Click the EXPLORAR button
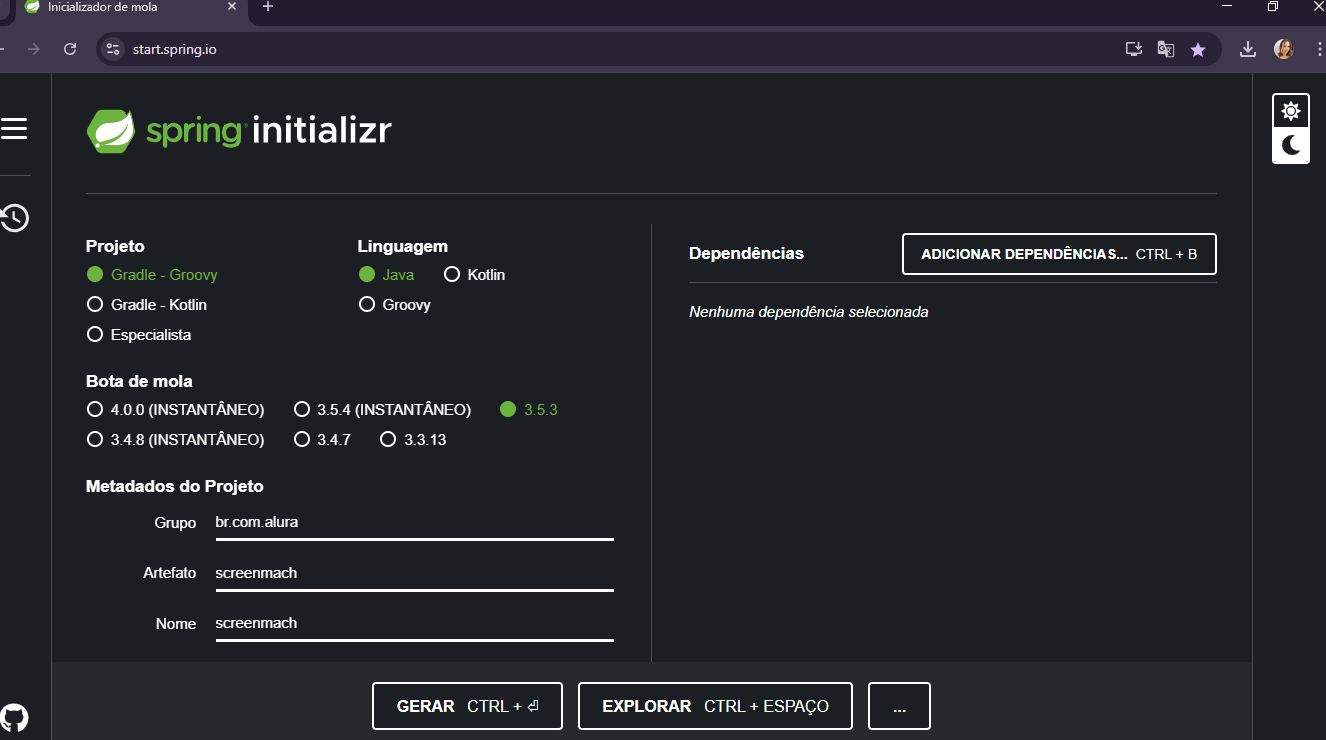 tap(715, 706)
